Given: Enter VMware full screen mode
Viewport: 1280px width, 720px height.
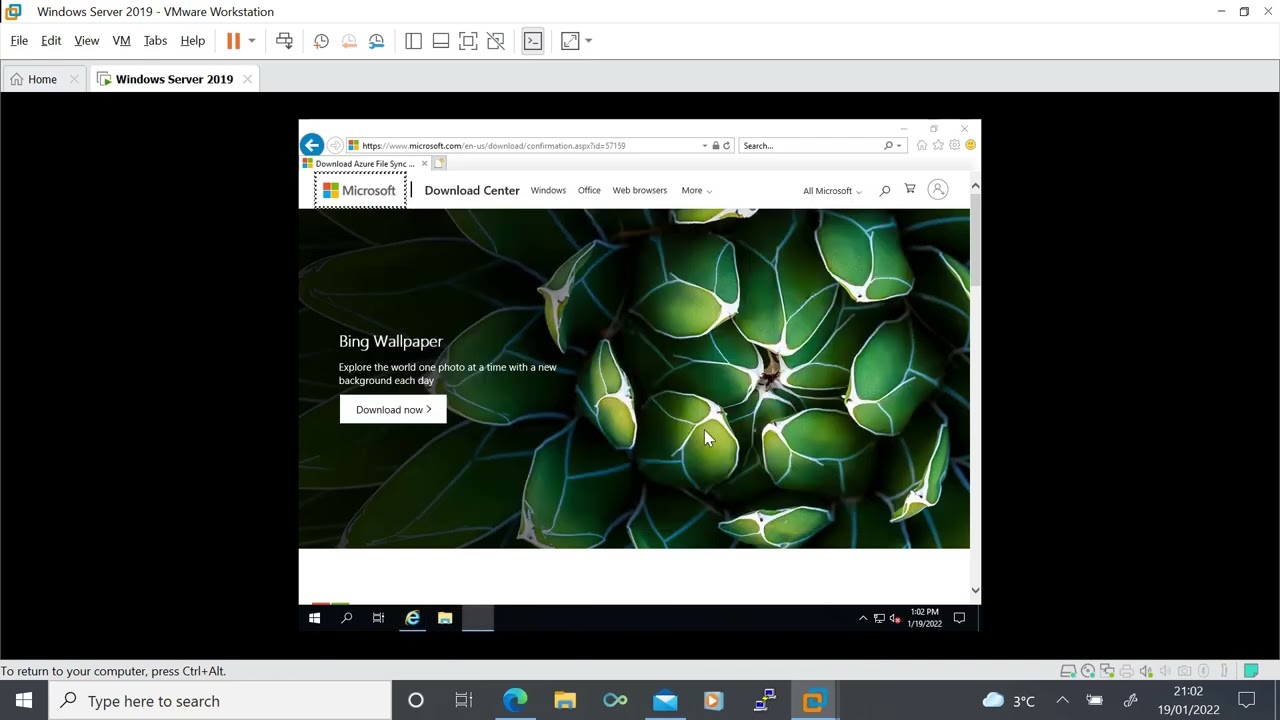Looking at the screenshot, I should pyautogui.click(x=468, y=41).
